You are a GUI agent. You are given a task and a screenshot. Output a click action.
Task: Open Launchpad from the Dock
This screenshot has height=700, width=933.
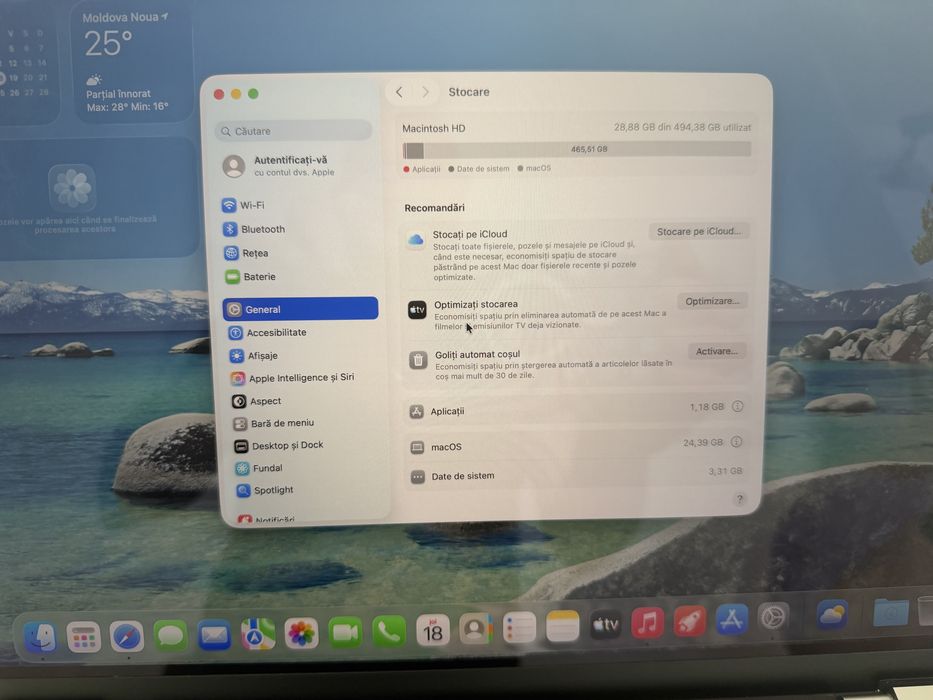[83, 637]
